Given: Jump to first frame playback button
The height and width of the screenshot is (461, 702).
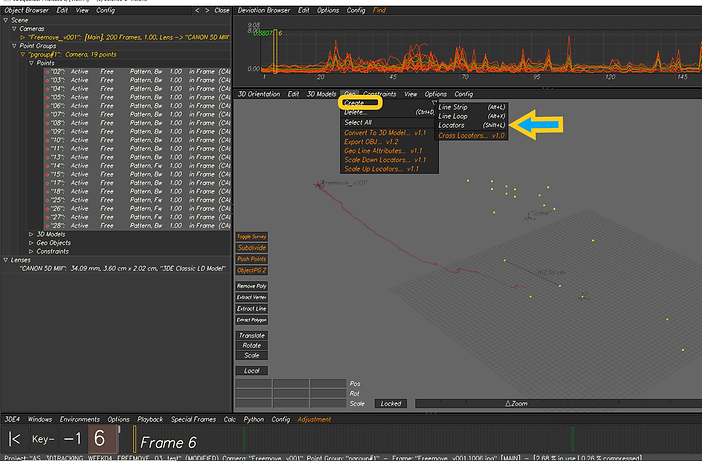Looking at the screenshot, I should pyautogui.click(x=14, y=439).
